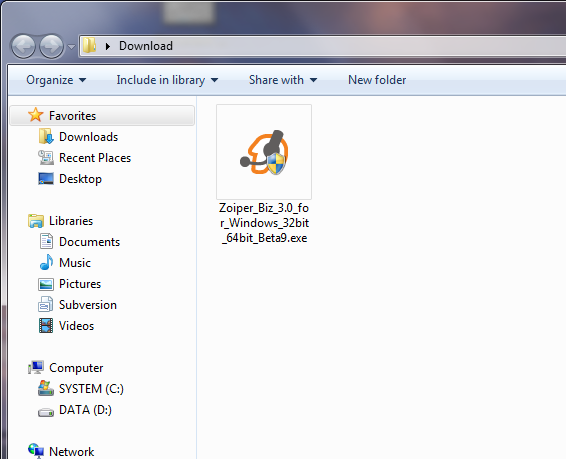566x459 pixels.
Task: Open the Subversion library
Action: click(88, 305)
